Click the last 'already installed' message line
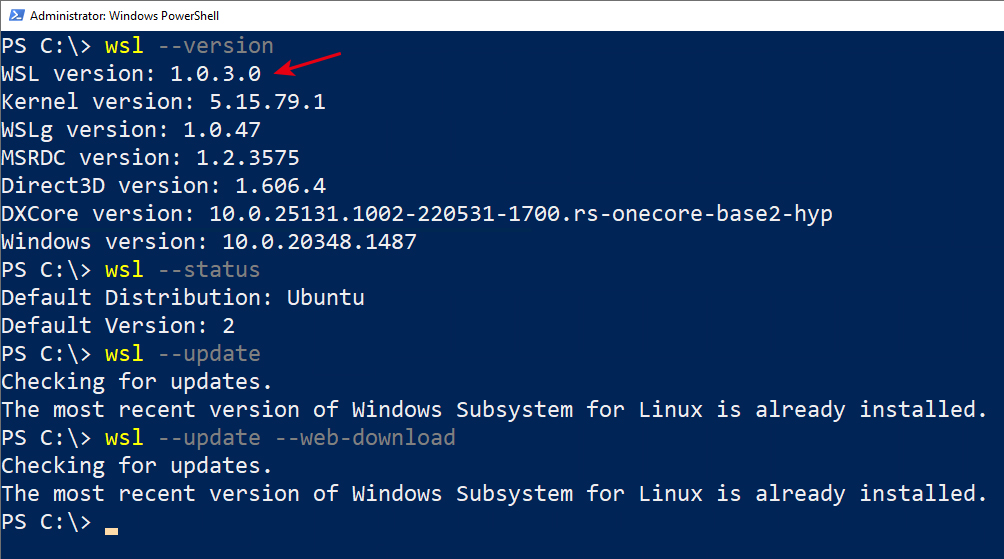This screenshot has width=1004, height=559. pos(494,494)
